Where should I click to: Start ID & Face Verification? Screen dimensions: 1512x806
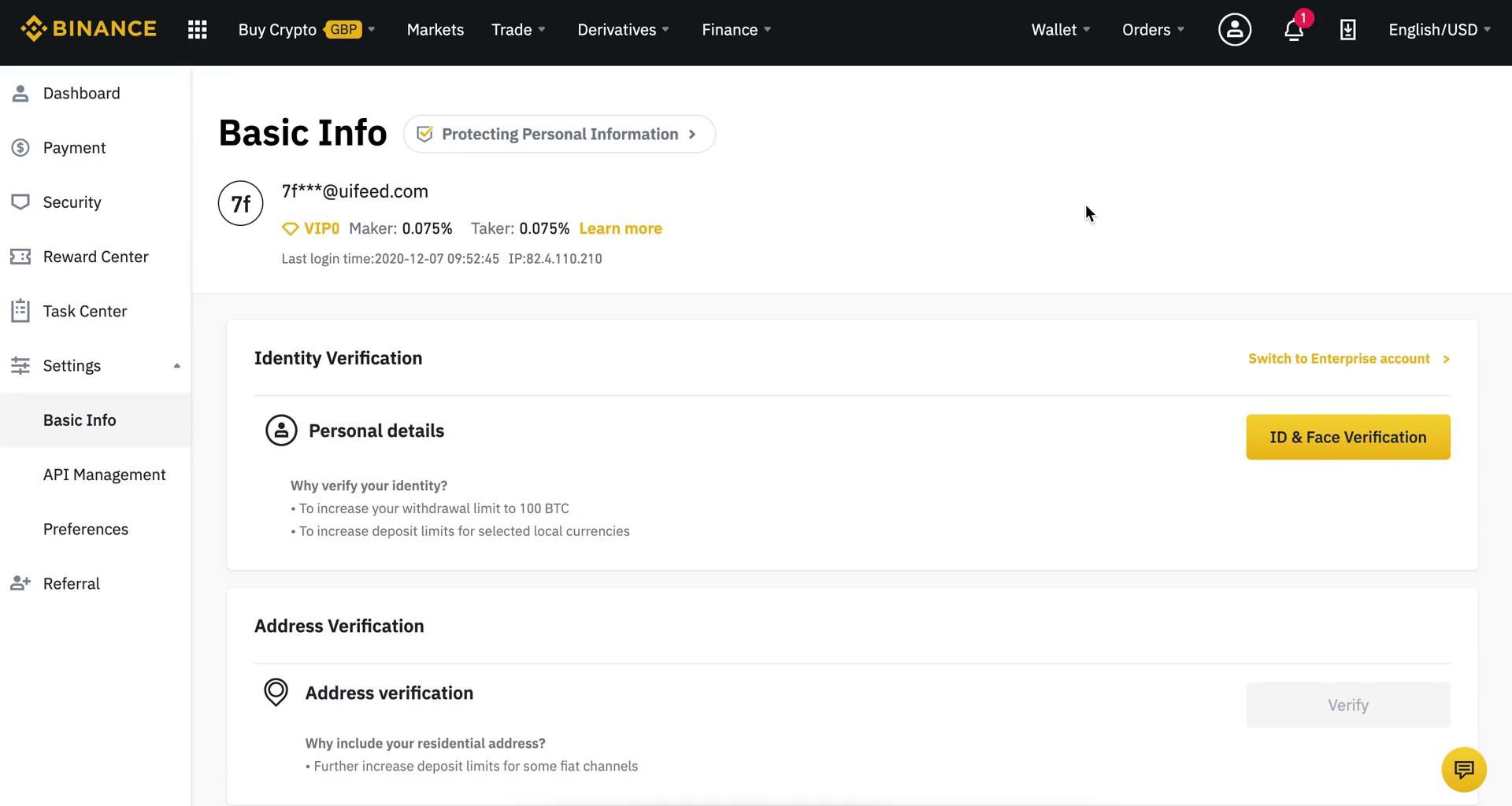(x=1348, y=437)
